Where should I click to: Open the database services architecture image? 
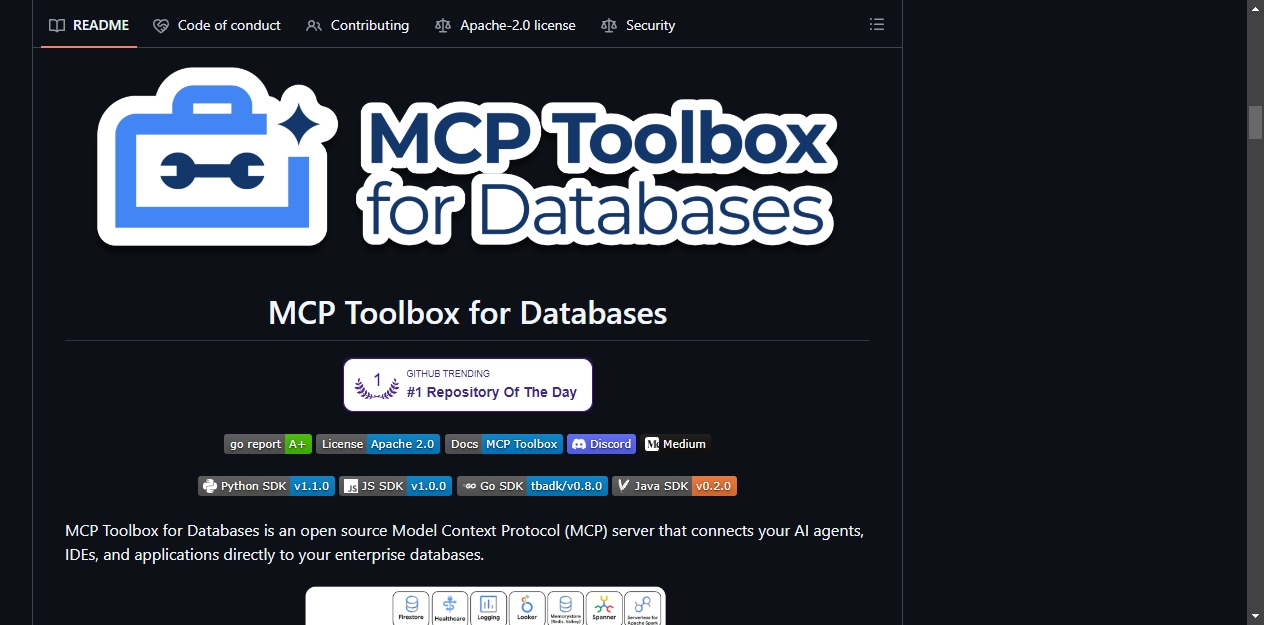(x=485, y=606)
